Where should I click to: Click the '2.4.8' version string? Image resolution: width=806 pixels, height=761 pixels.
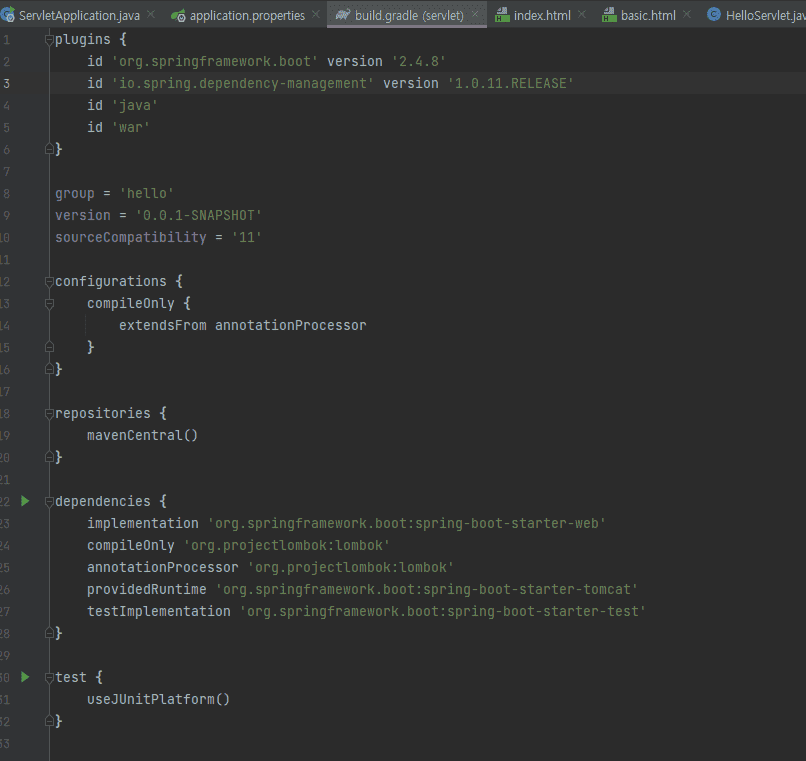(x=418, y=61)
